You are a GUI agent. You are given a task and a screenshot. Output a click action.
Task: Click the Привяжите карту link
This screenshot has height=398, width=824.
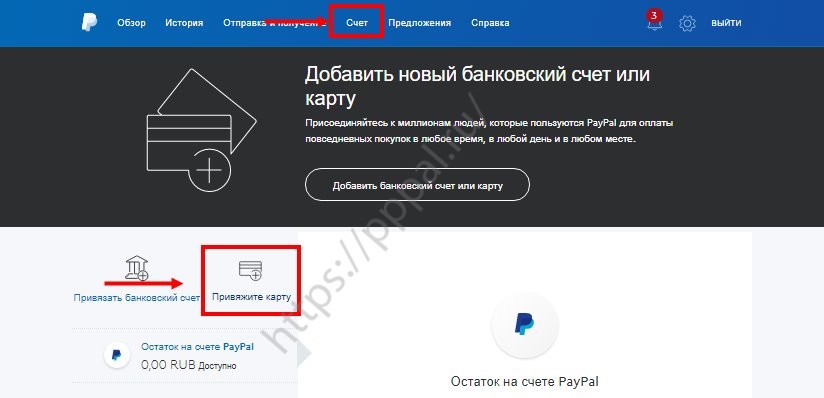pos(251,297)
